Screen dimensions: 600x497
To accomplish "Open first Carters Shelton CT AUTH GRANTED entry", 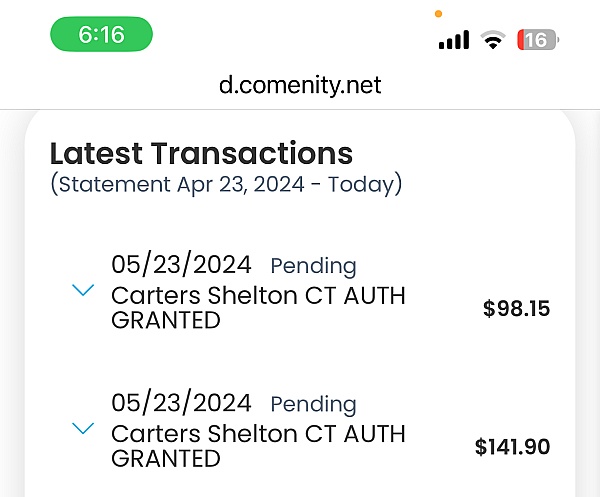I will tap(258, 308).
